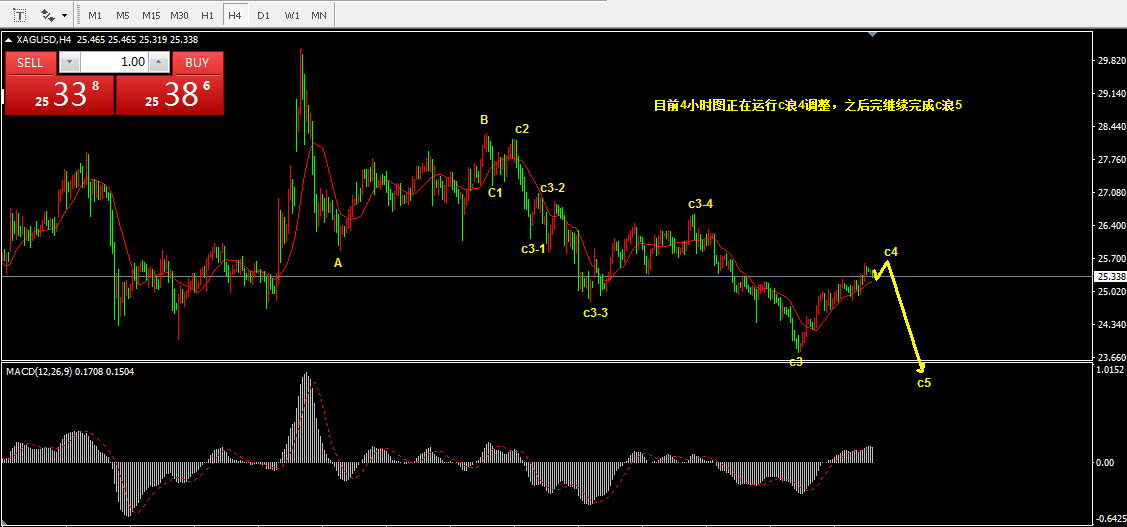1127x527 pixels.
Task: Switch chart to W1 timeframe
Action: pos(291,14)
